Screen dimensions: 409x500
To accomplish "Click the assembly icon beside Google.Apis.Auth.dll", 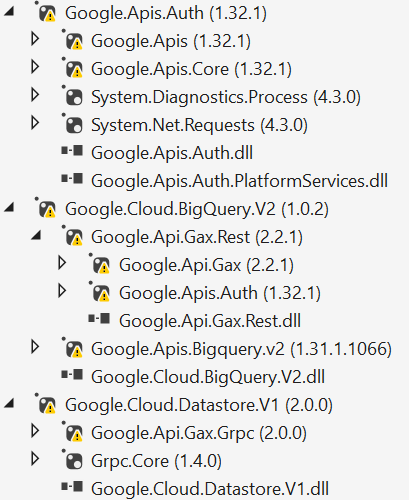I will click(72, 151).
